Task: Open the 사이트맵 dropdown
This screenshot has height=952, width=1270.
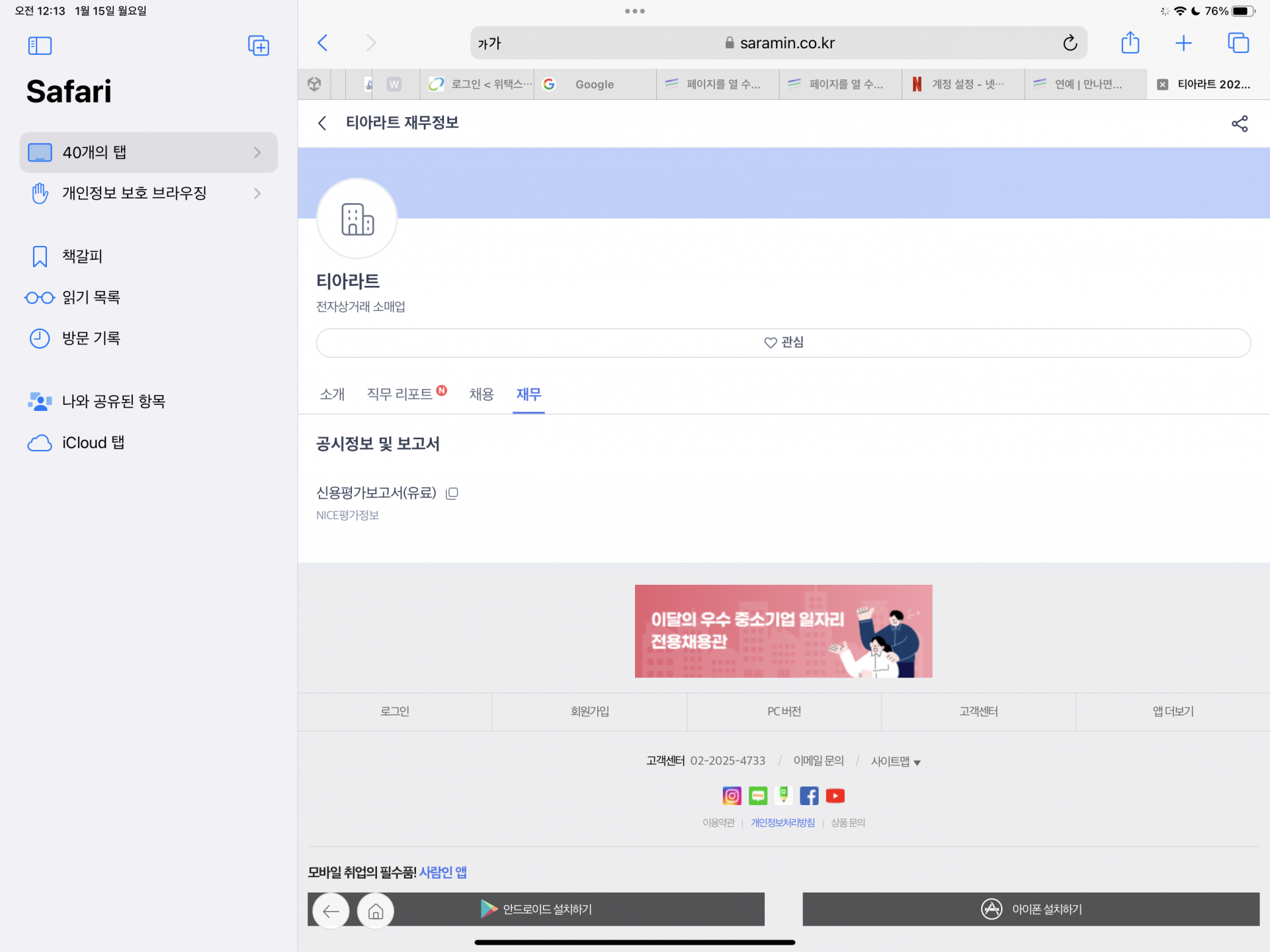Action: pos(895,761)
